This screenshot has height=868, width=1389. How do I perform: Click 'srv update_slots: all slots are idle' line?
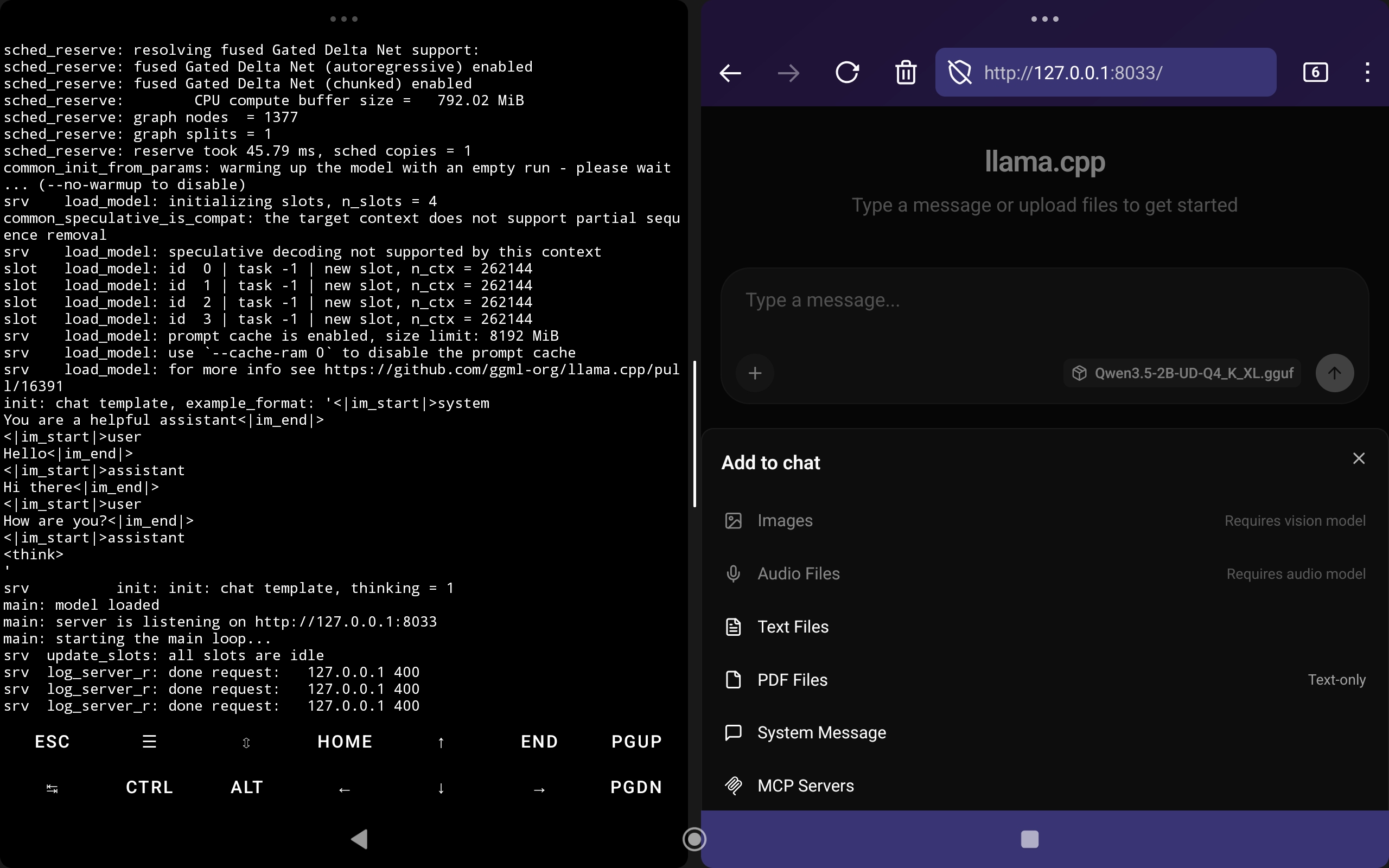pos(163,655)
